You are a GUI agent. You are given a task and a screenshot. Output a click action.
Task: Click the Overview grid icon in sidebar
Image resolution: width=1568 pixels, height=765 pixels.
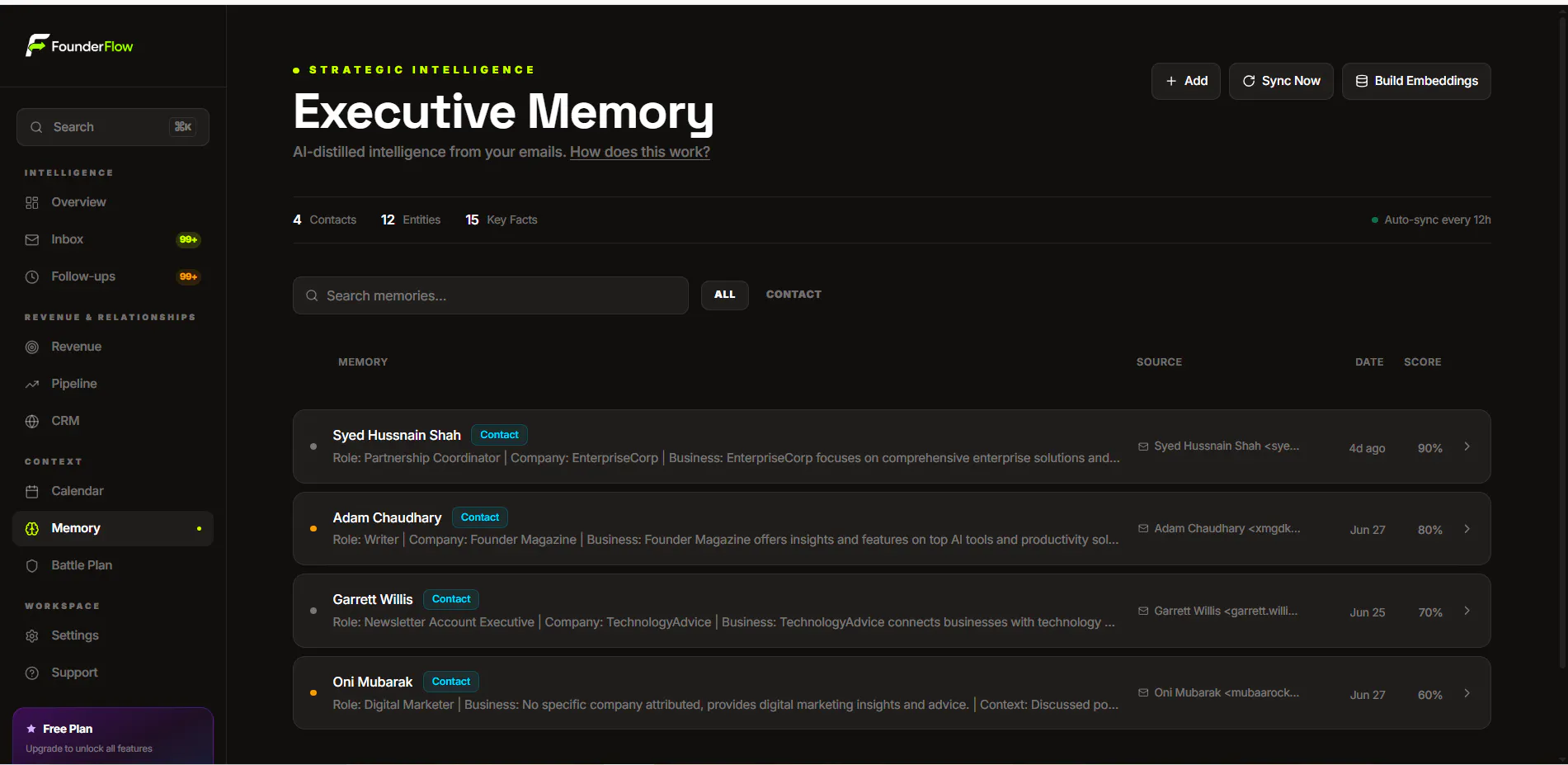[32, 202]
